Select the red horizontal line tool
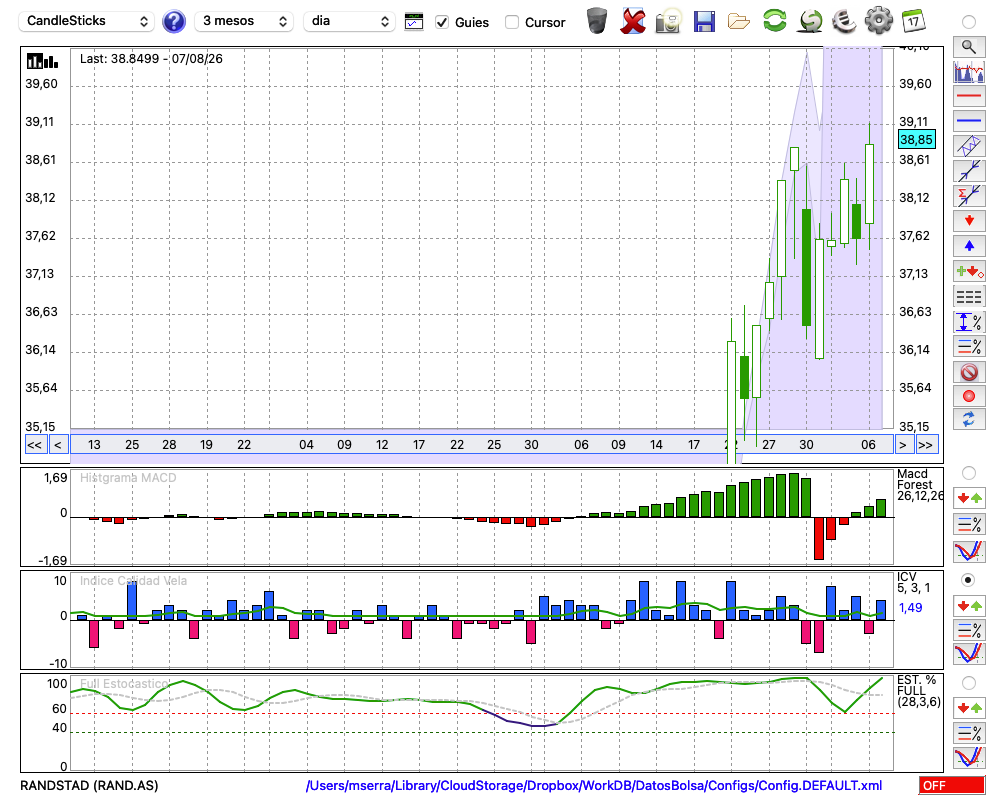 coord(969,96)
